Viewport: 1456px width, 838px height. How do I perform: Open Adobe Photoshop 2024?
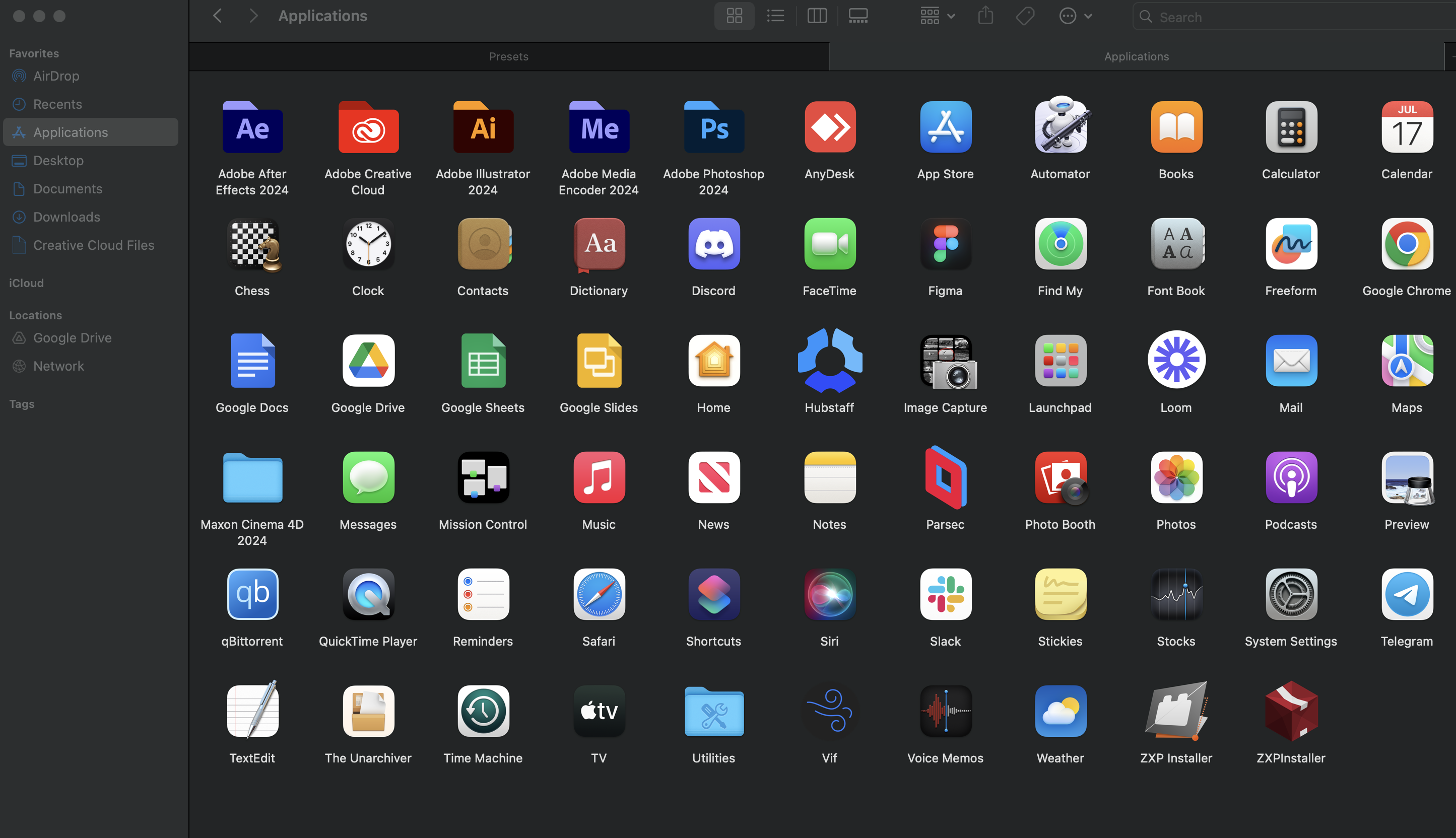pos(713,127)
